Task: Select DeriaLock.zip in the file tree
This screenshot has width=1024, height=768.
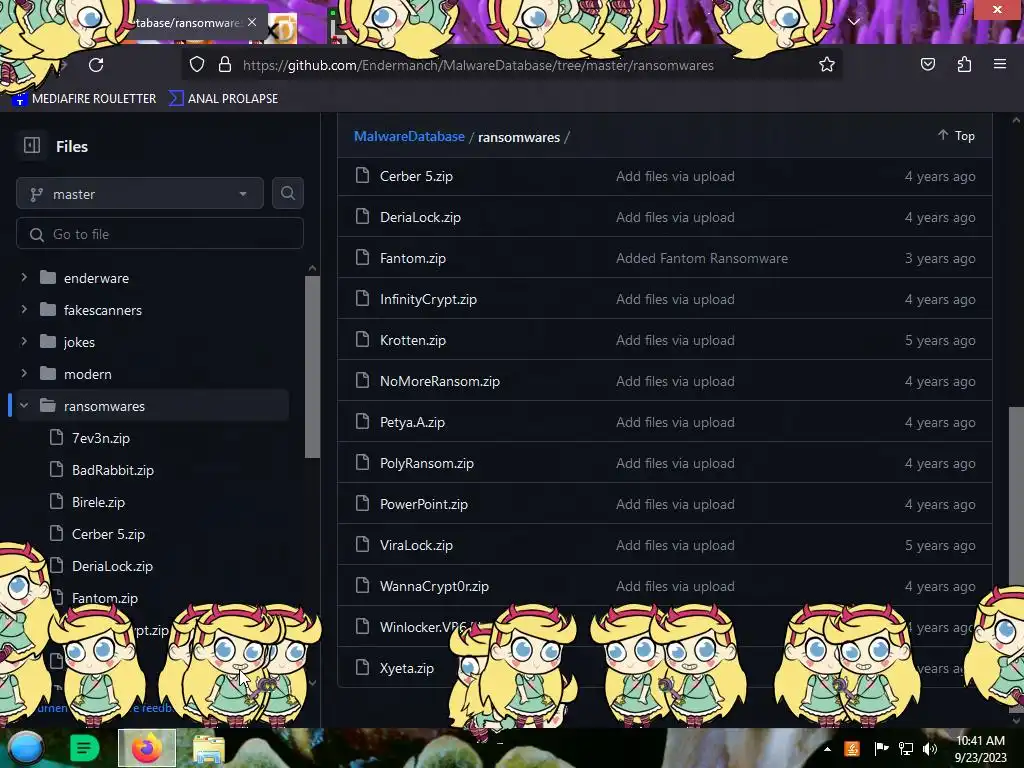Action: (112, 566)
